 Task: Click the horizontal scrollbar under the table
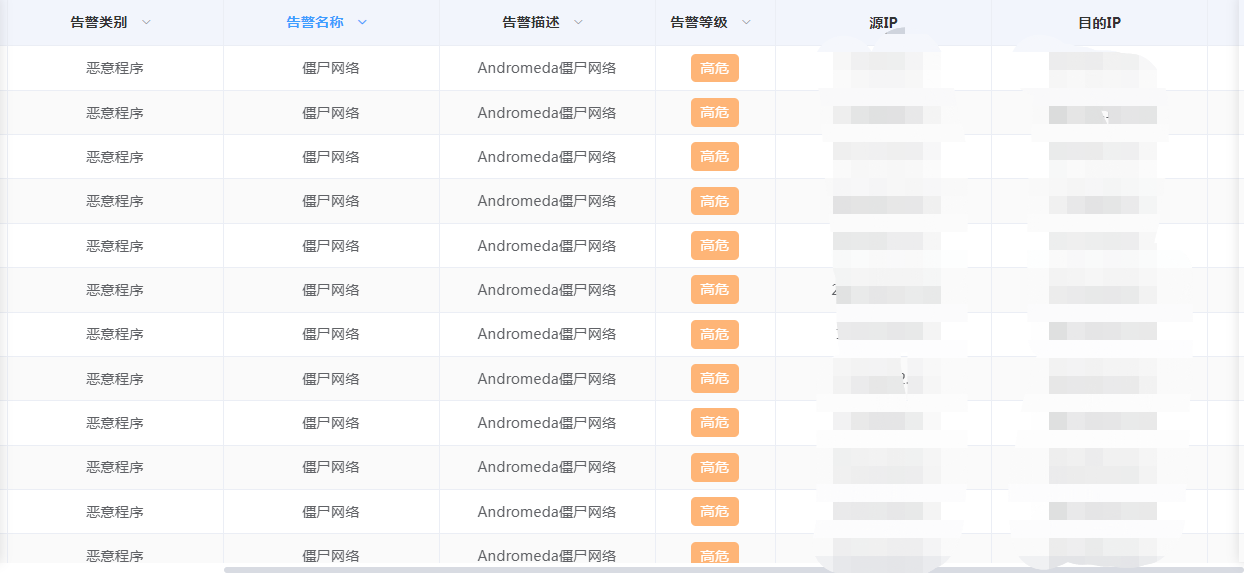[x=600, y=569]
